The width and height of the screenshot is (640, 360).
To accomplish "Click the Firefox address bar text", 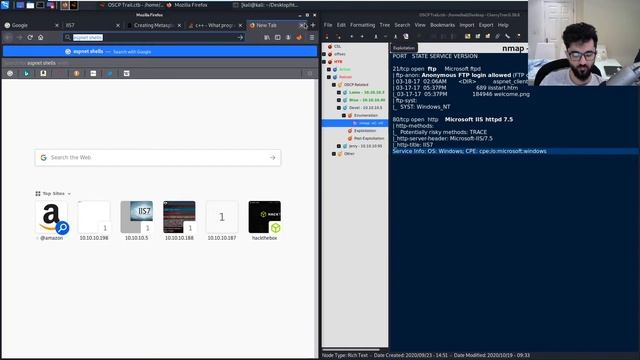I will coord(88,37).
